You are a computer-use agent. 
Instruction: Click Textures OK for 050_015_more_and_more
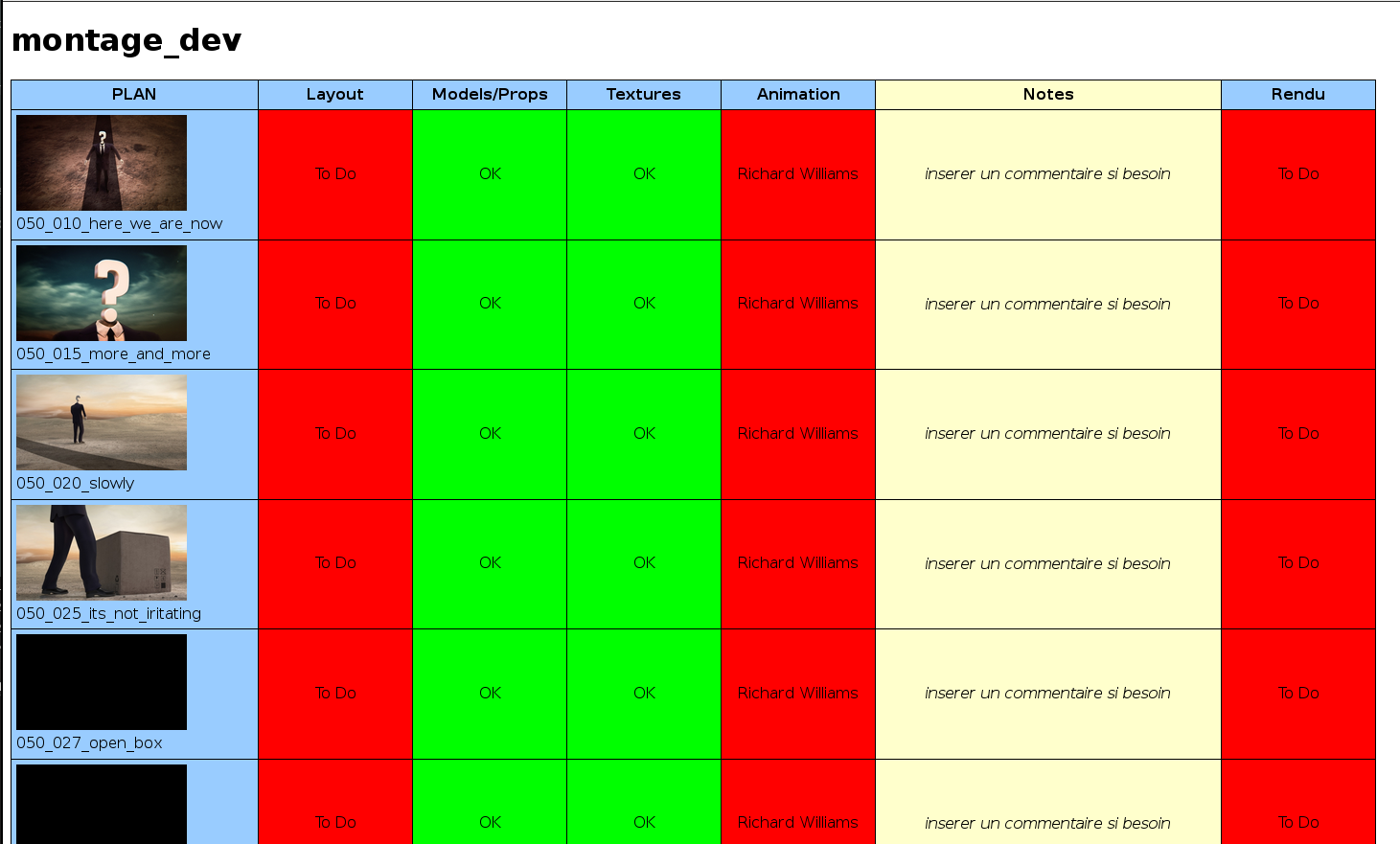point(644,304)
